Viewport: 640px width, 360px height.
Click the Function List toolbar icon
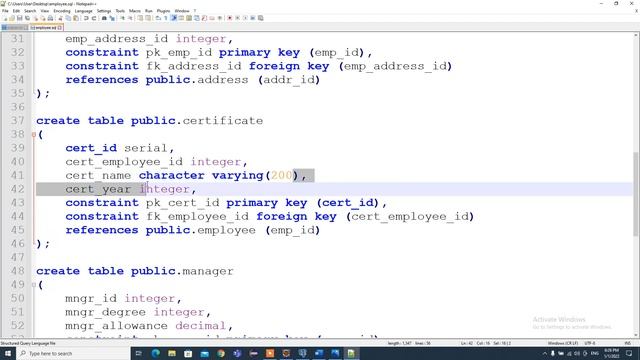(x=204, y=18)
